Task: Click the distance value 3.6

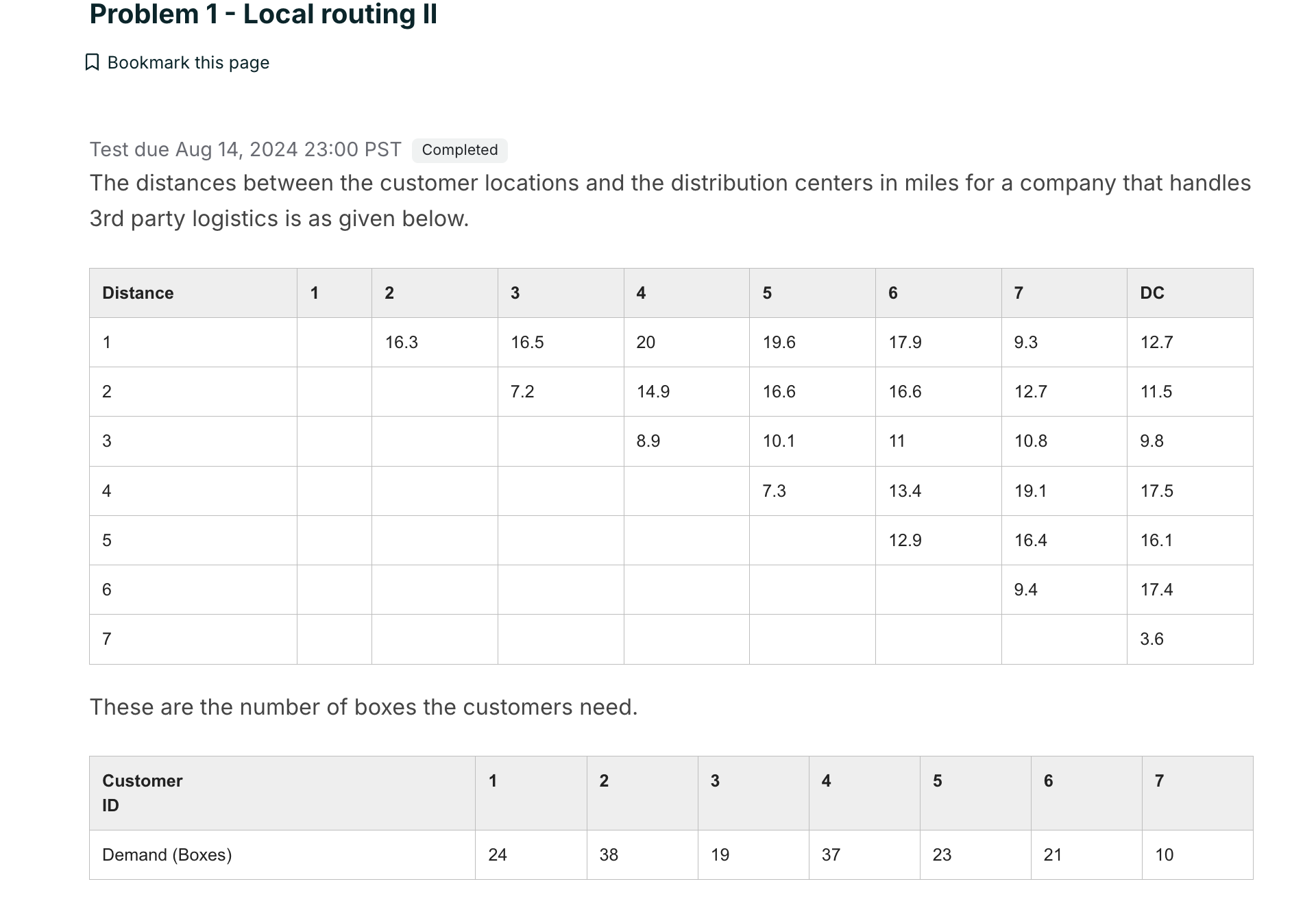Action: [1151, 639]
